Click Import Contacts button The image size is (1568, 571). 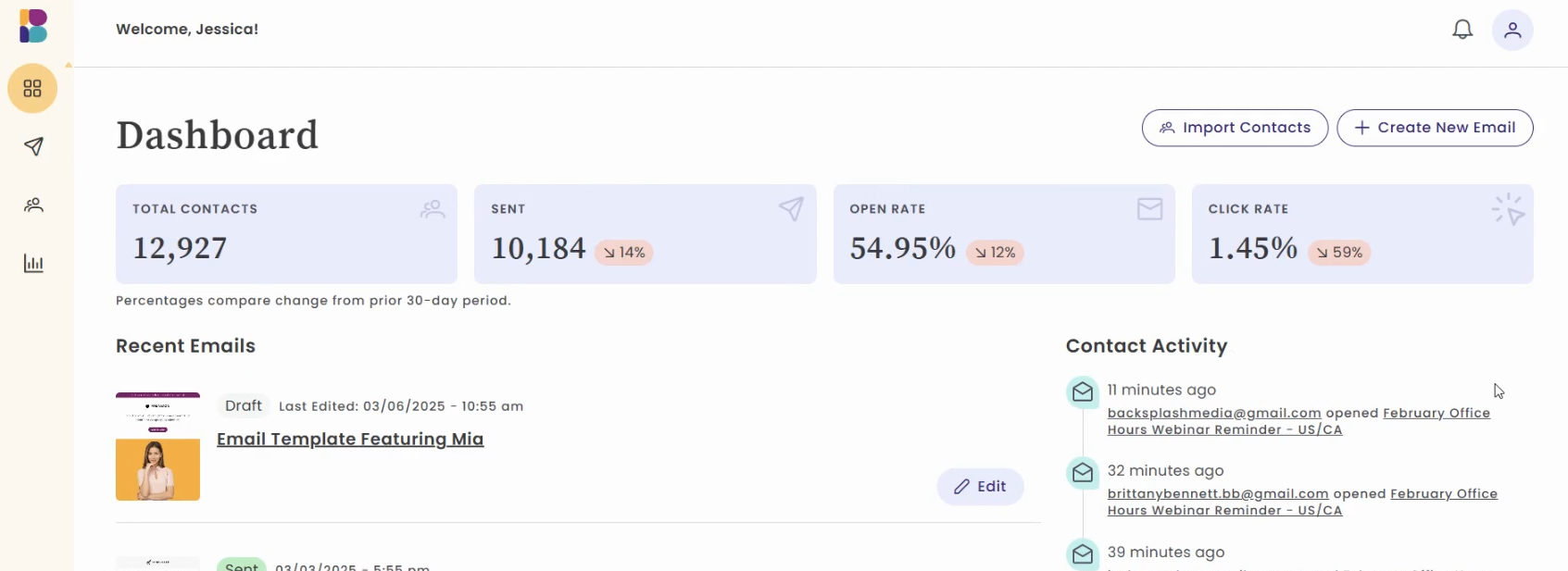tap(1235, 128)
